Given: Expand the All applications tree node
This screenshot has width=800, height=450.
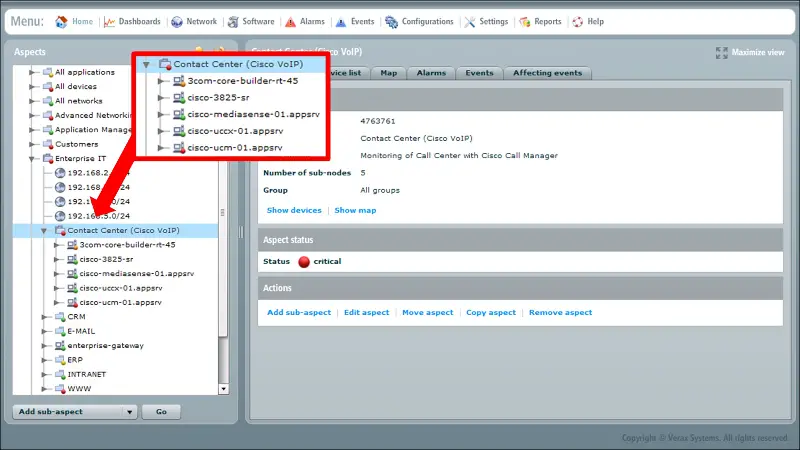Looking at the screenshot, I should (33, 72).
